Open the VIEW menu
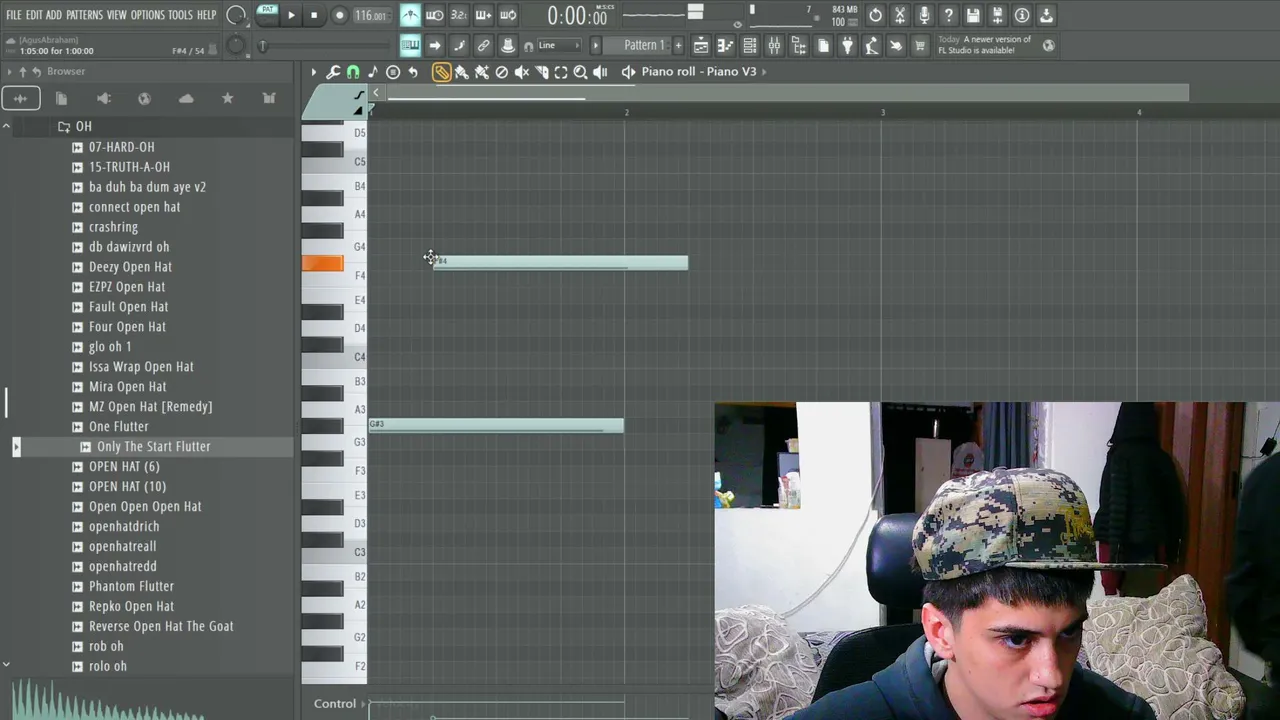Screen dimensions: 1280x720 [117, 15]
